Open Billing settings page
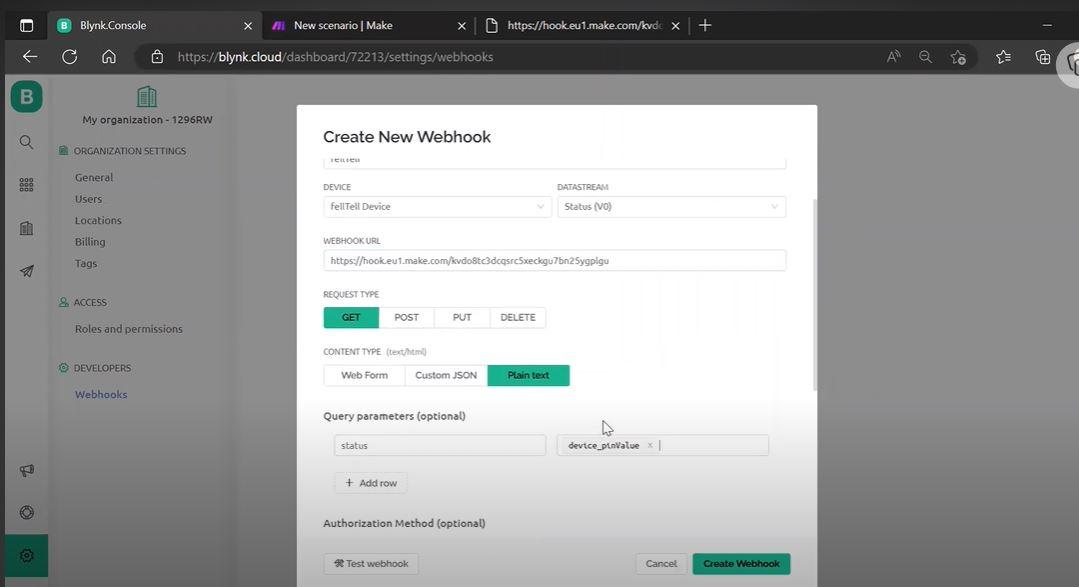 click(x=90, y=242)
